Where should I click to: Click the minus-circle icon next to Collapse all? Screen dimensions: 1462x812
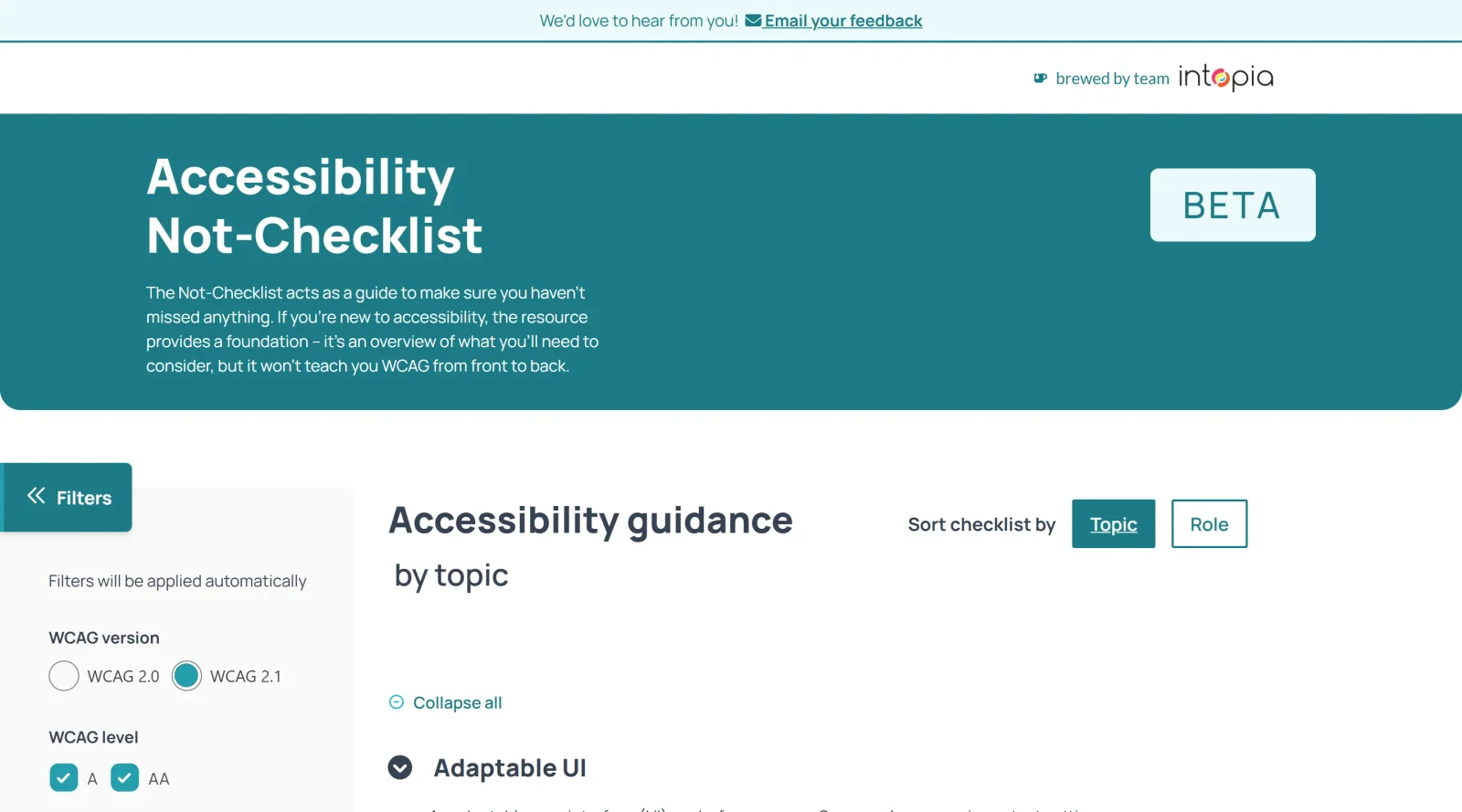point(397,701)
